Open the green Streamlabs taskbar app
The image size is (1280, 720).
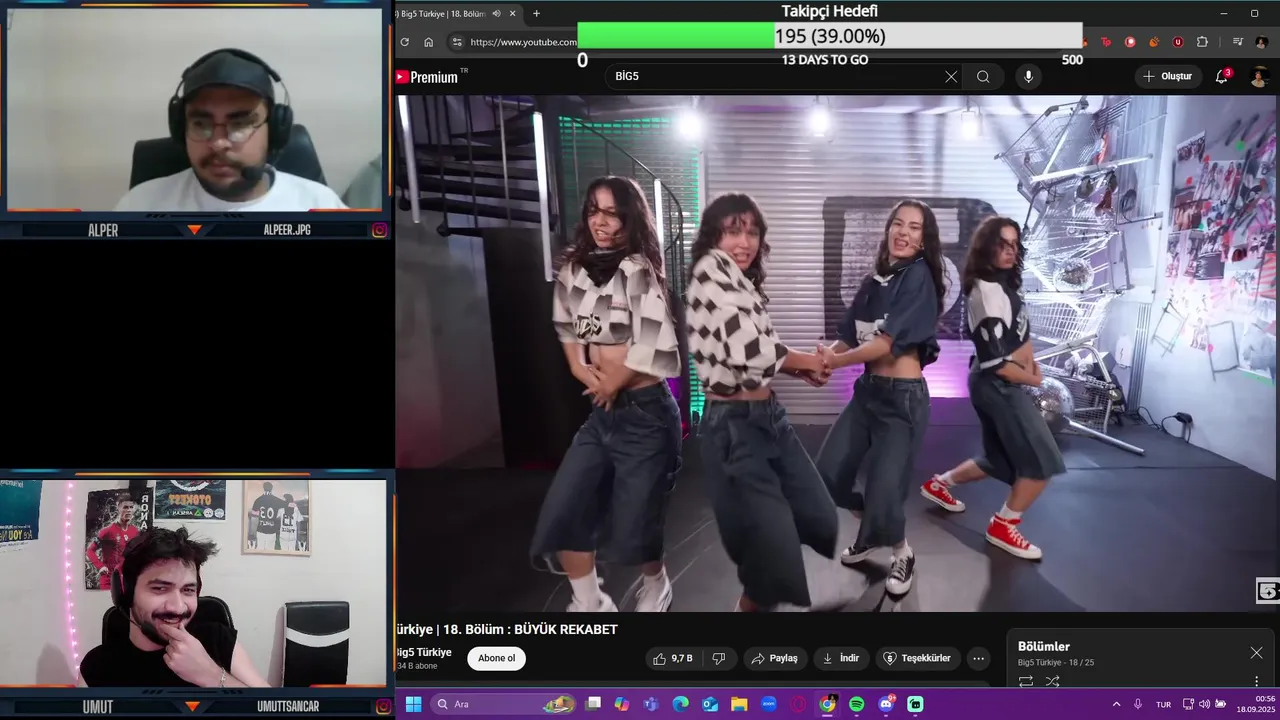pyautogui.click(x=915, y=704)
